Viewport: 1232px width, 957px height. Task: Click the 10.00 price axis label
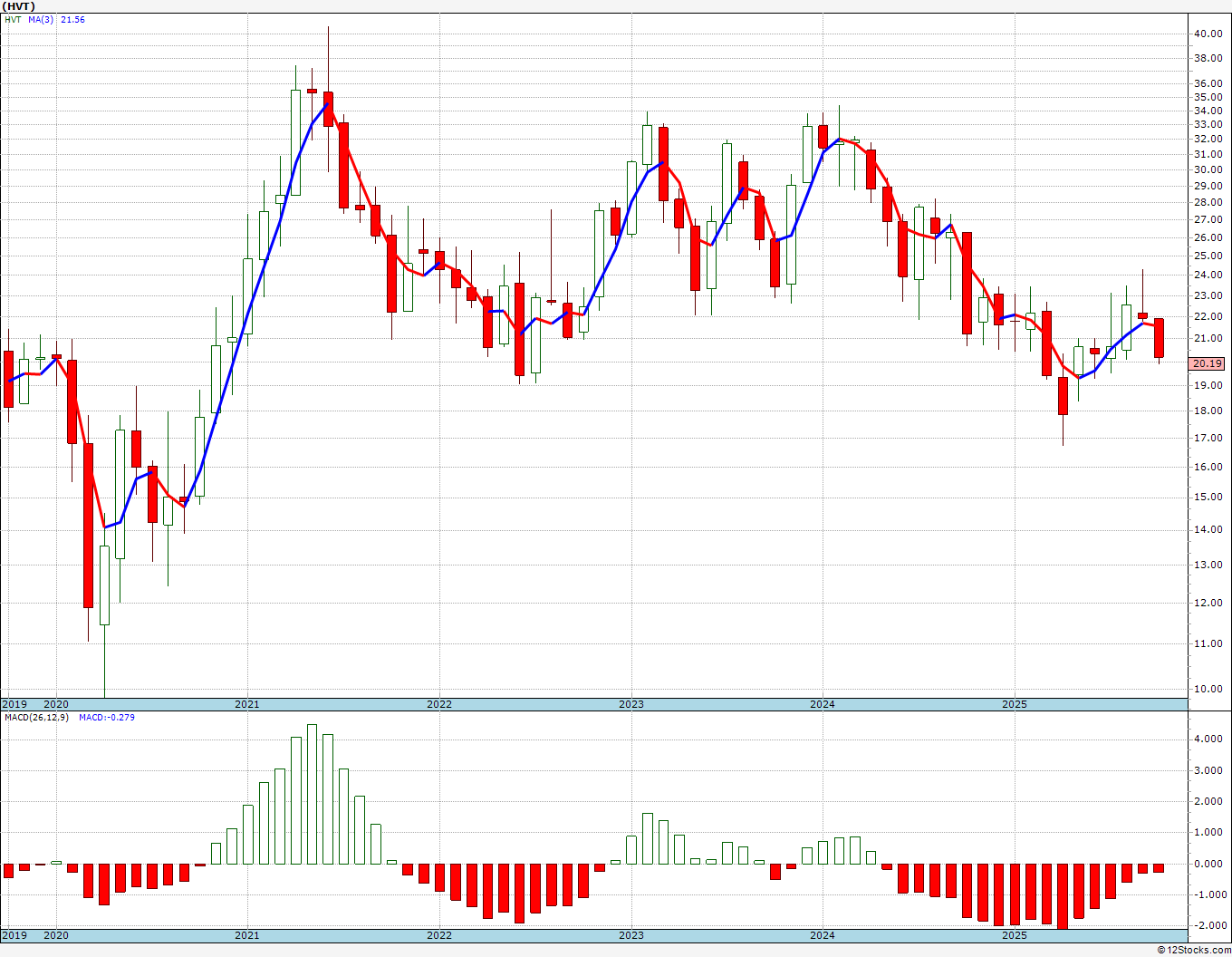pyautogui.click(x=1208, y=689)
